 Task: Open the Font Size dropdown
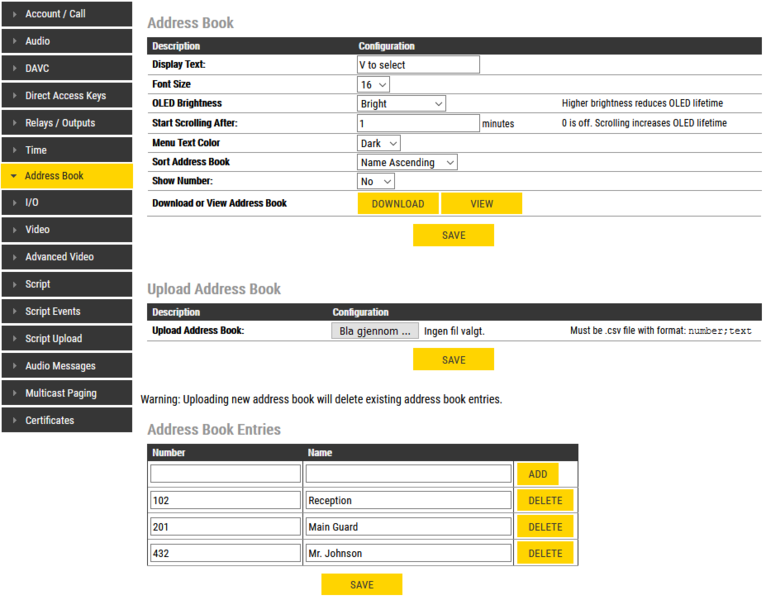(373, 85)
